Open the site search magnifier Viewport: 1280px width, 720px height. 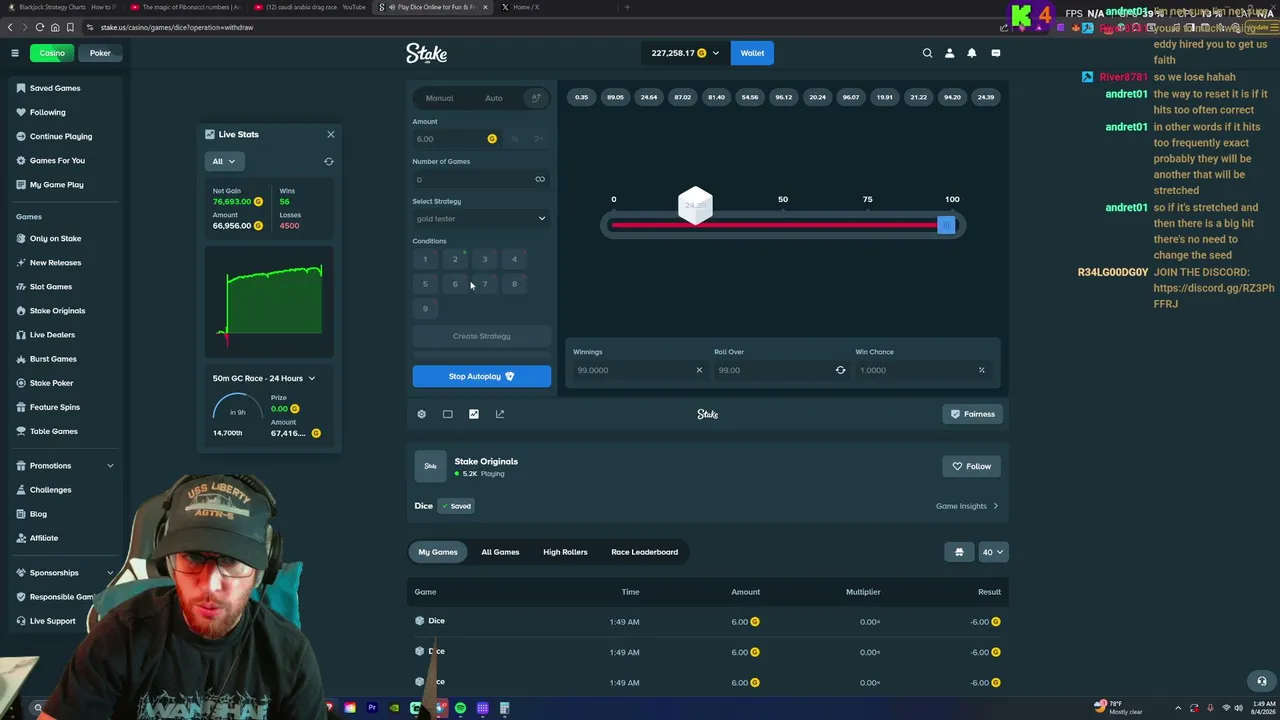point(927,53)
